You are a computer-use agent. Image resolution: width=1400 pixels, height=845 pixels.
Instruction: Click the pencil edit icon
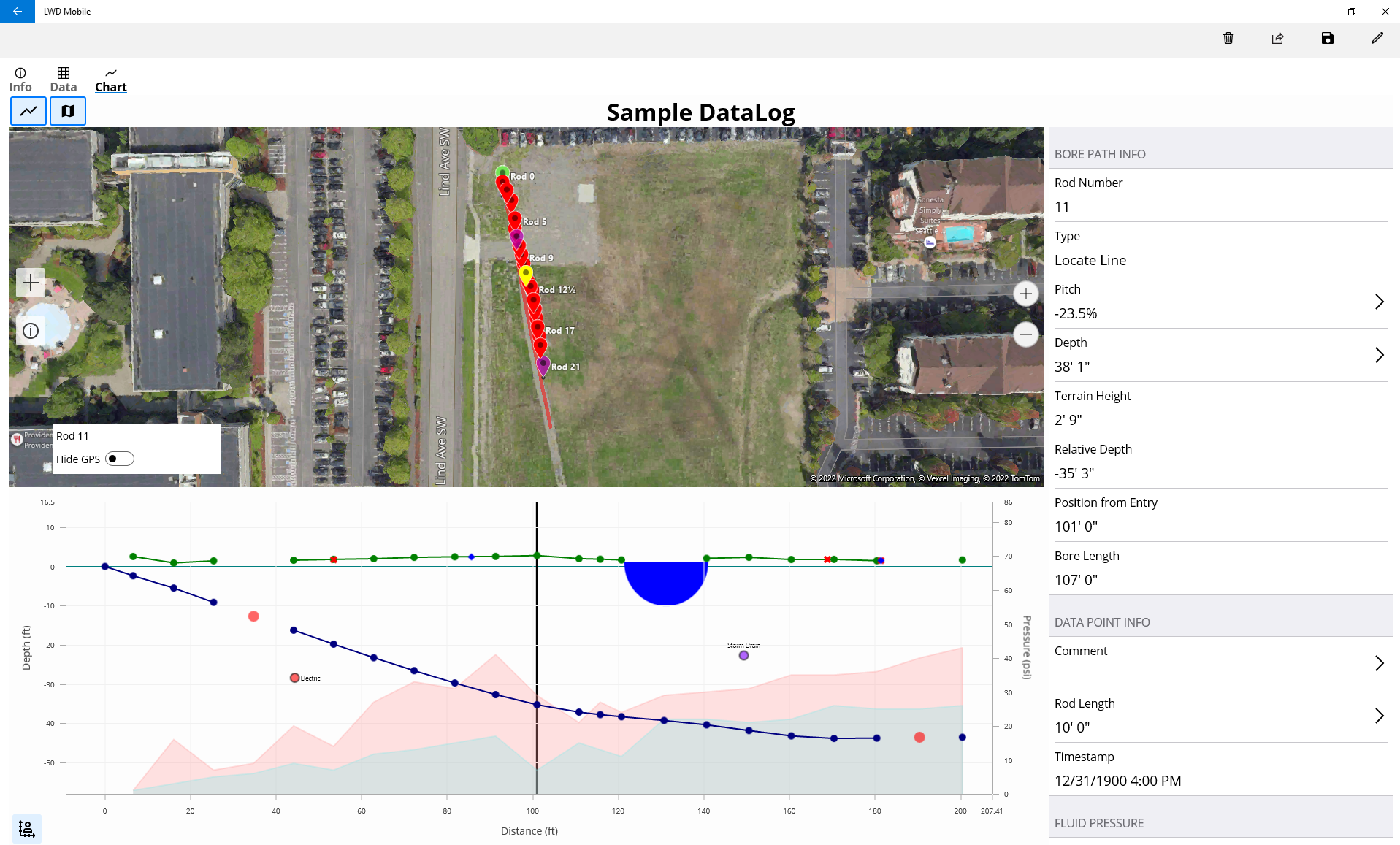click(x=1377, y=39)
